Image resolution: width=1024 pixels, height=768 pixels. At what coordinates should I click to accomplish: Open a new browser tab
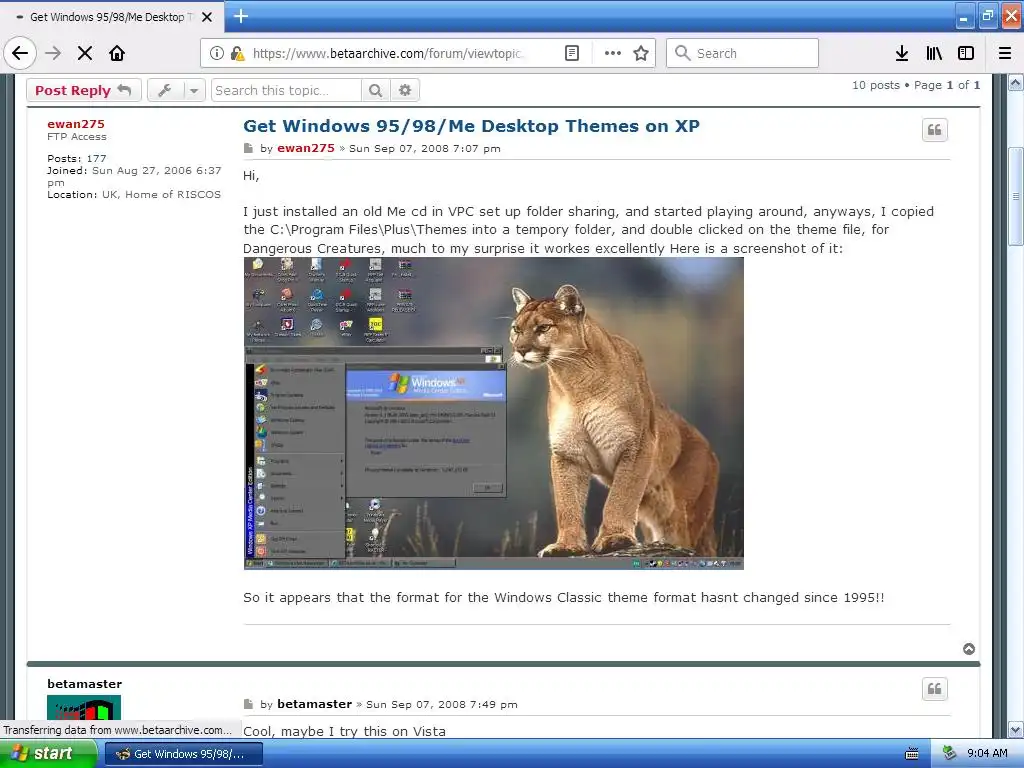point(241,16)
